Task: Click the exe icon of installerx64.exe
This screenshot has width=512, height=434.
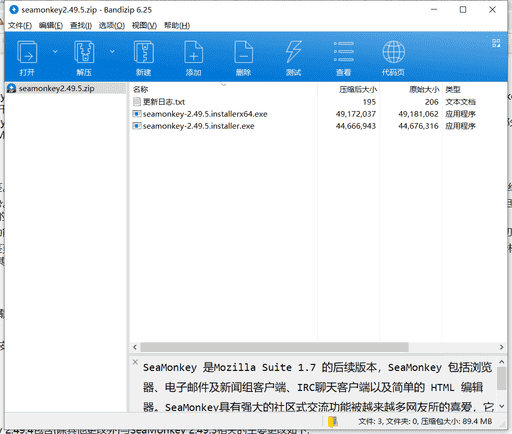Action: point(137,114)
